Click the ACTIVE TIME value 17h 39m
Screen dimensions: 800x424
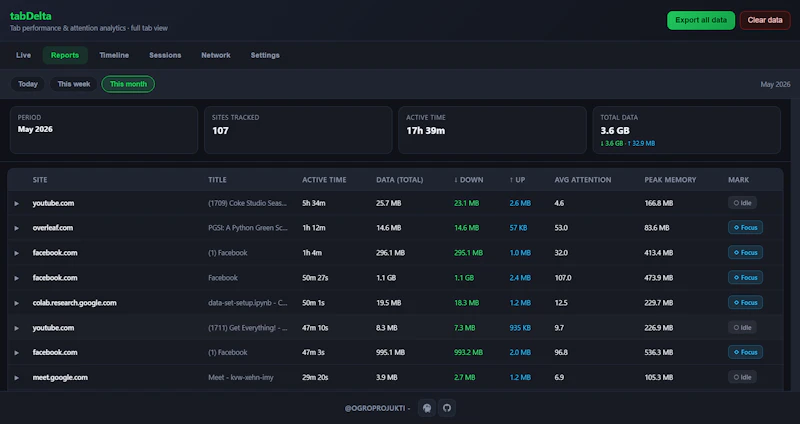(426, 131)
